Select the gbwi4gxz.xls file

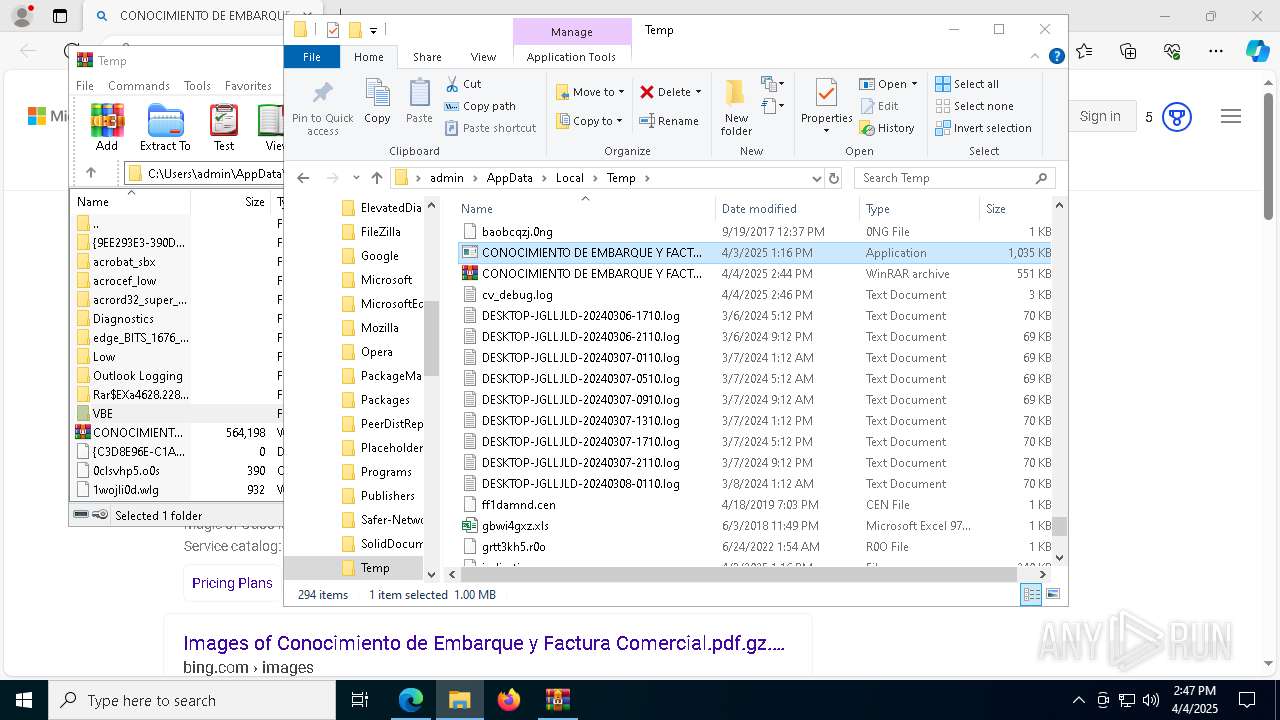pos(755,526)
